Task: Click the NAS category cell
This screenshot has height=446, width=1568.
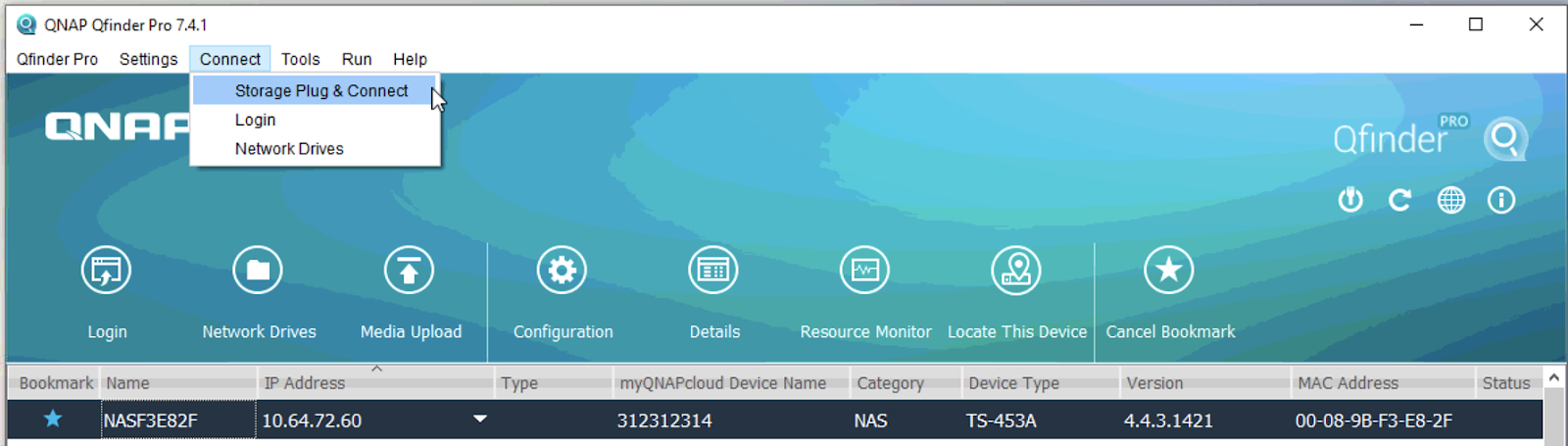Action: coord(870,421)
